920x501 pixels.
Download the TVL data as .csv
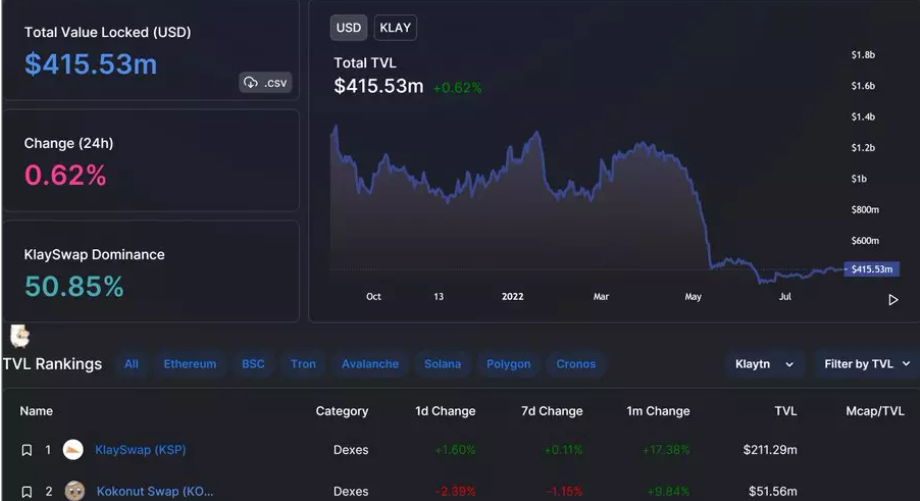pyautogui.click(x=266, y=83)
